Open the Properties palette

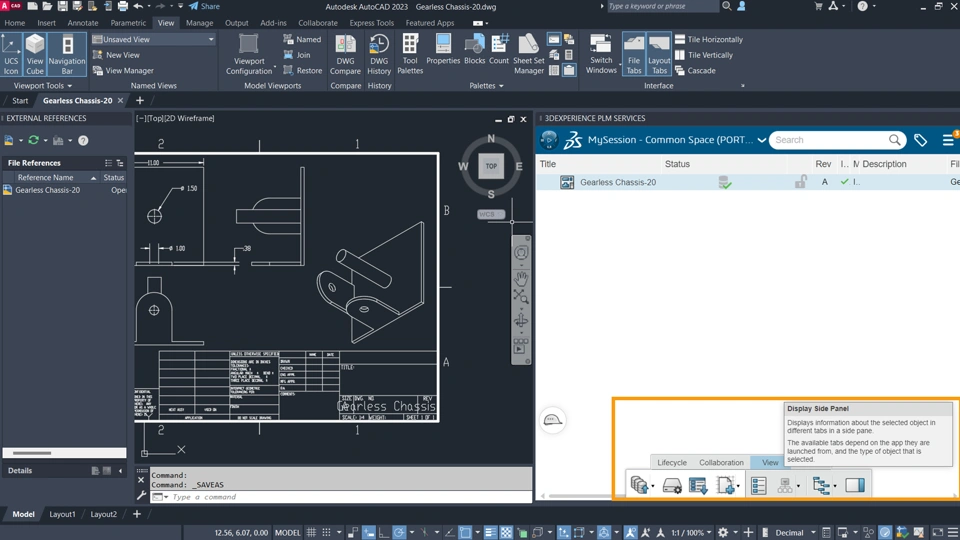tap(443, 49)
